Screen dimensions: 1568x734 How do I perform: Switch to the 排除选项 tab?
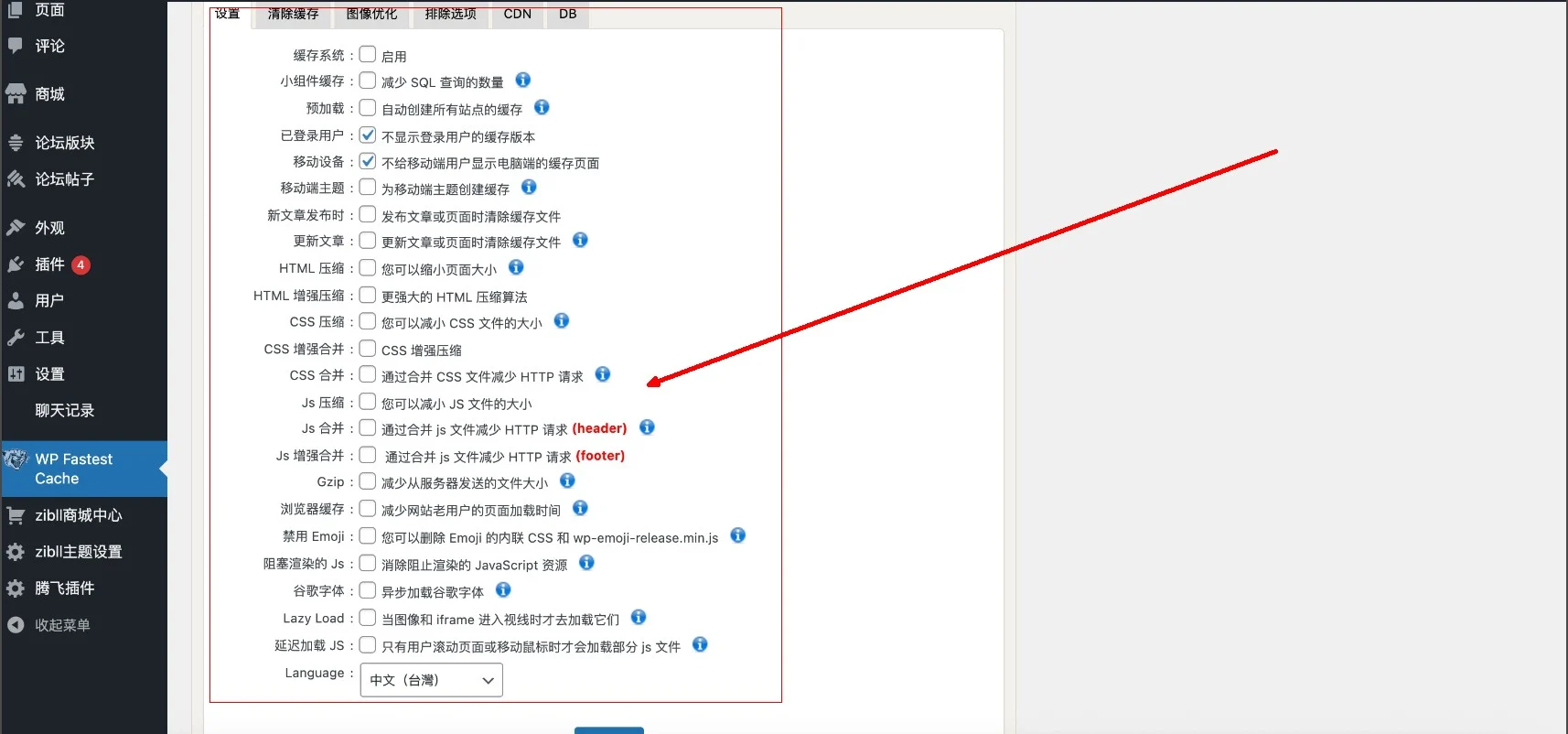coord(451,14)
